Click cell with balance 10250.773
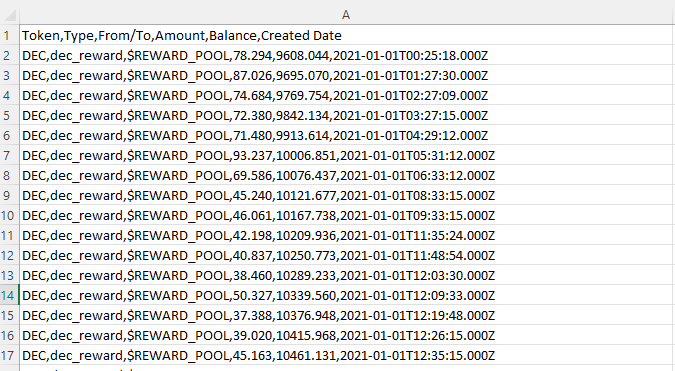The height and width of the screenshot is (371, 675). tap(347, 255)
